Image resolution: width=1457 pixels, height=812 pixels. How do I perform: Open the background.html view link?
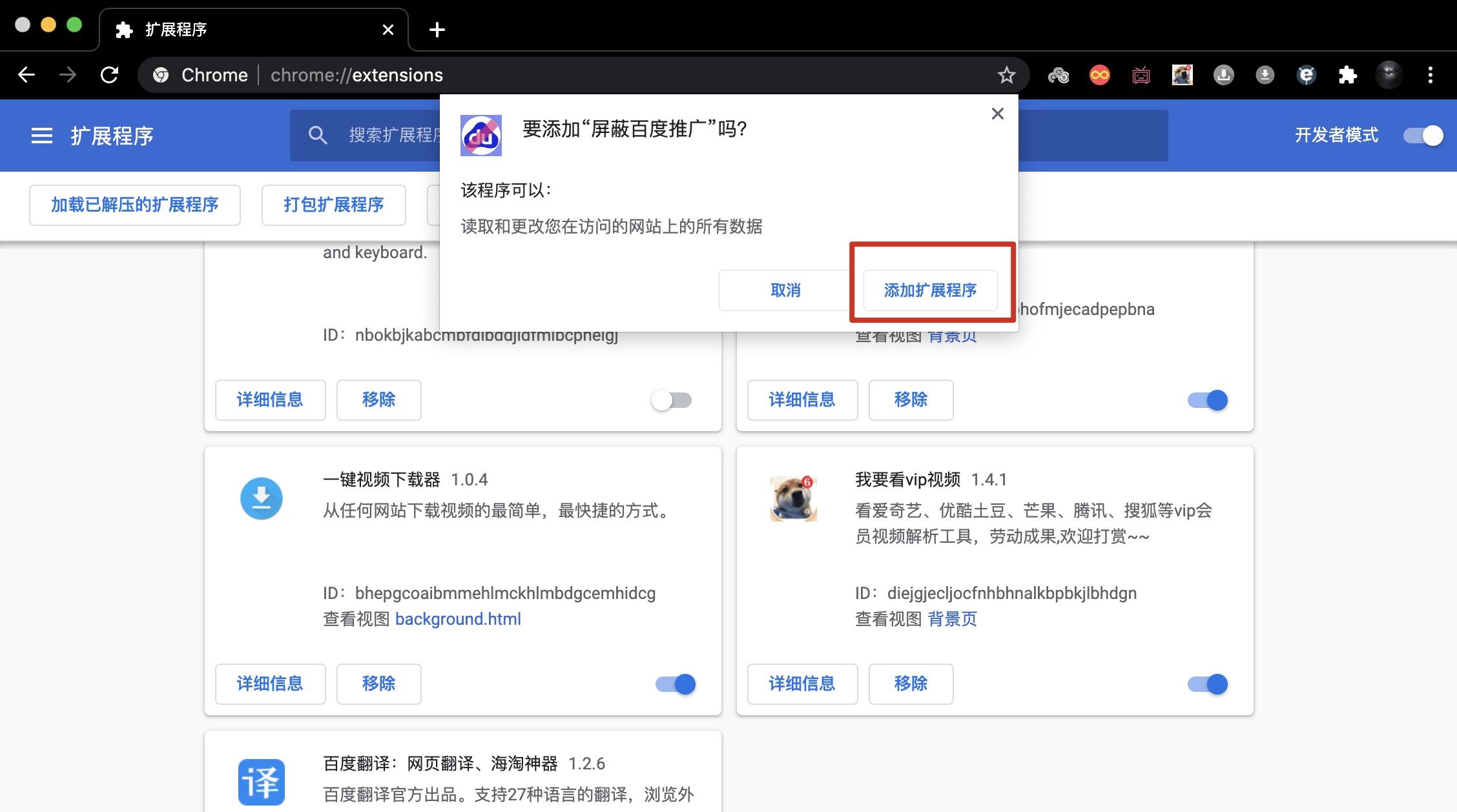pos(458,619)
